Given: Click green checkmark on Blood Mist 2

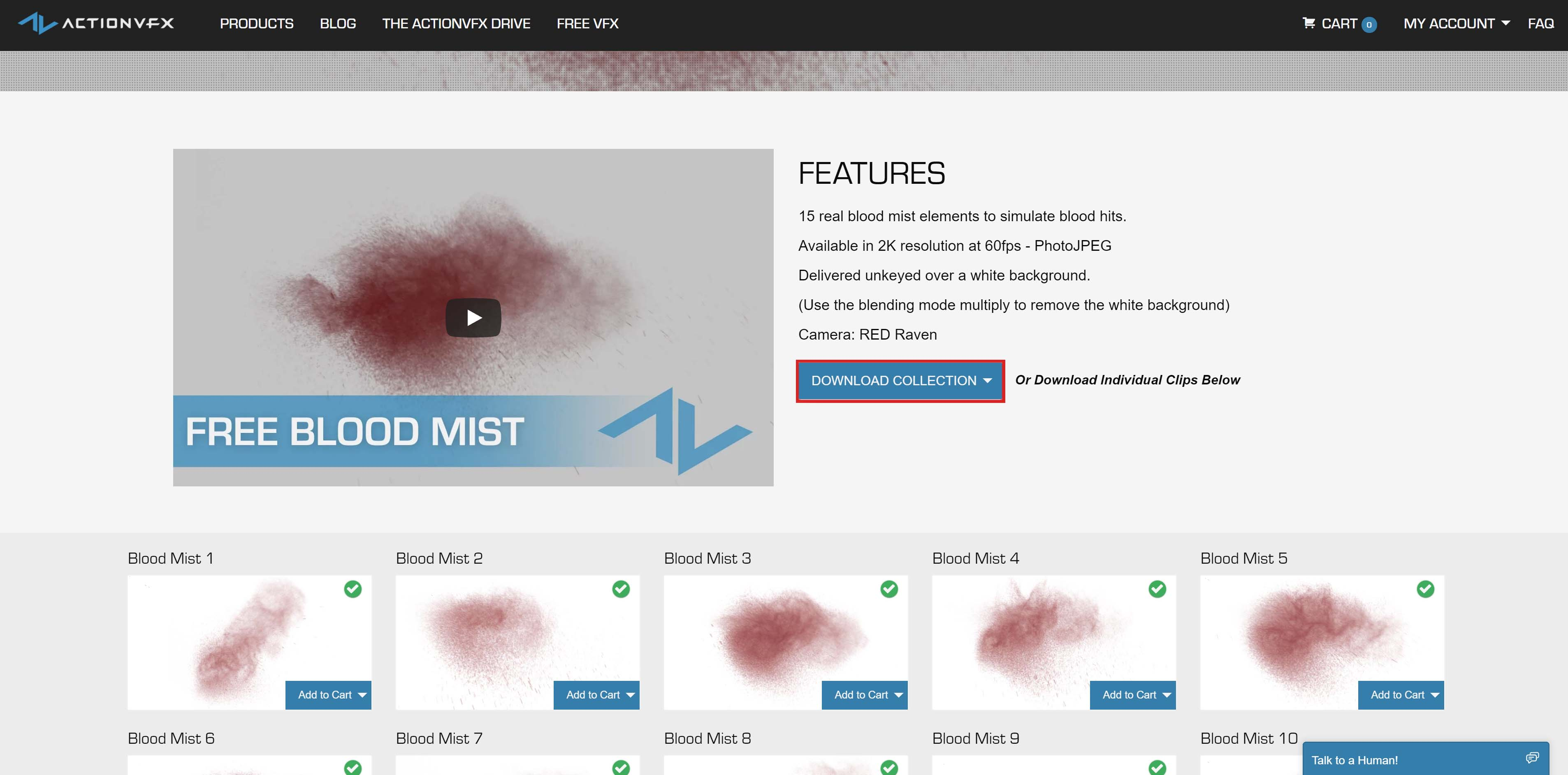Looking at the screenshot, I should [x=621, y=589].
